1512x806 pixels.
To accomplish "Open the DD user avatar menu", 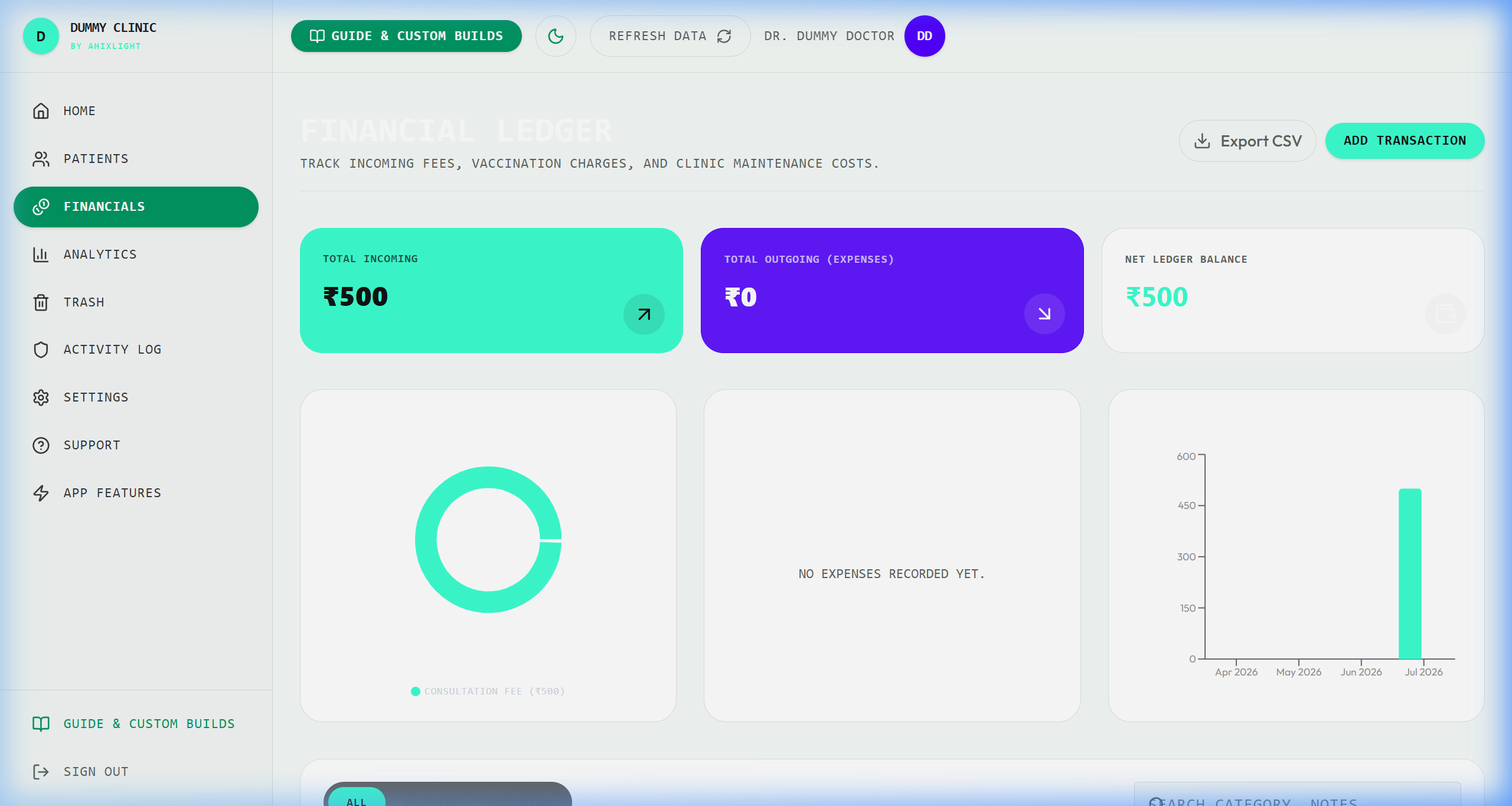I will 925,36.
